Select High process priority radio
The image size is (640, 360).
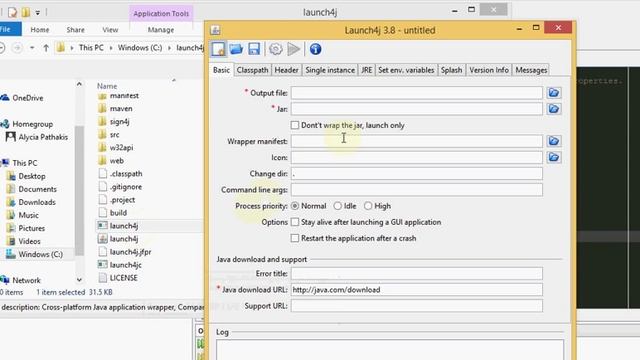tap(368, 206)
